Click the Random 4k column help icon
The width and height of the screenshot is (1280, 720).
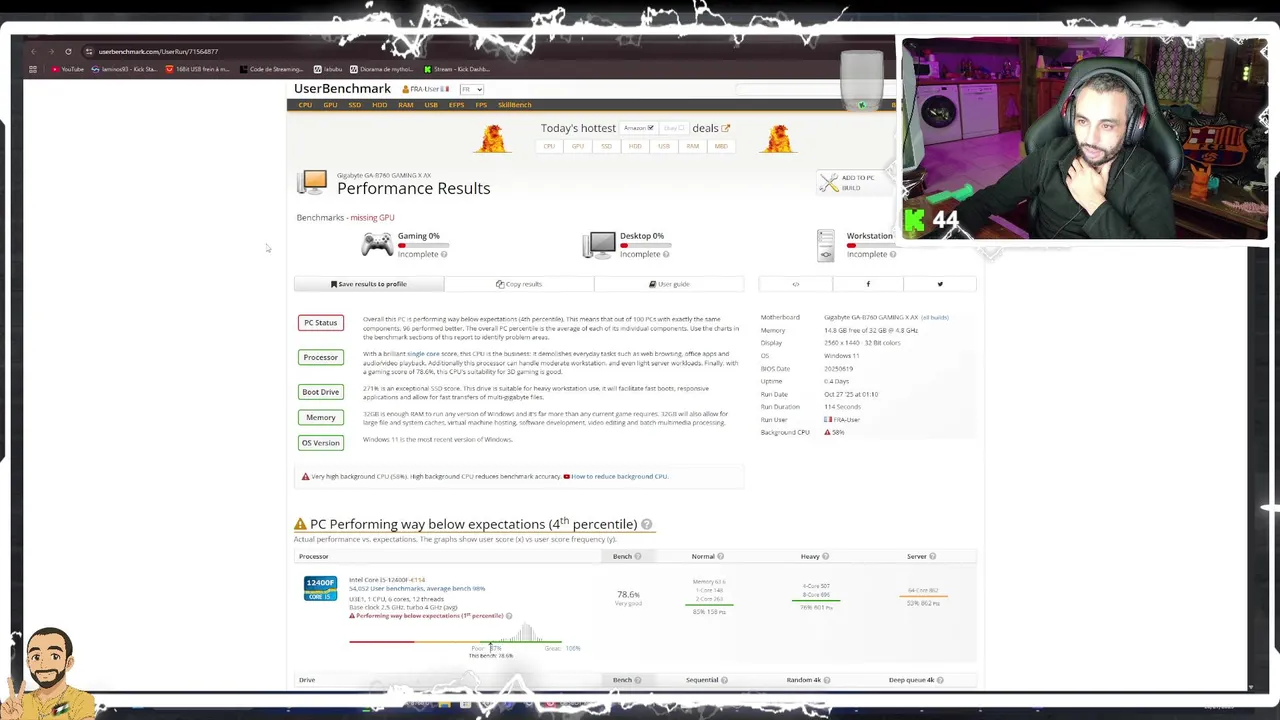(x=826, y=680)
